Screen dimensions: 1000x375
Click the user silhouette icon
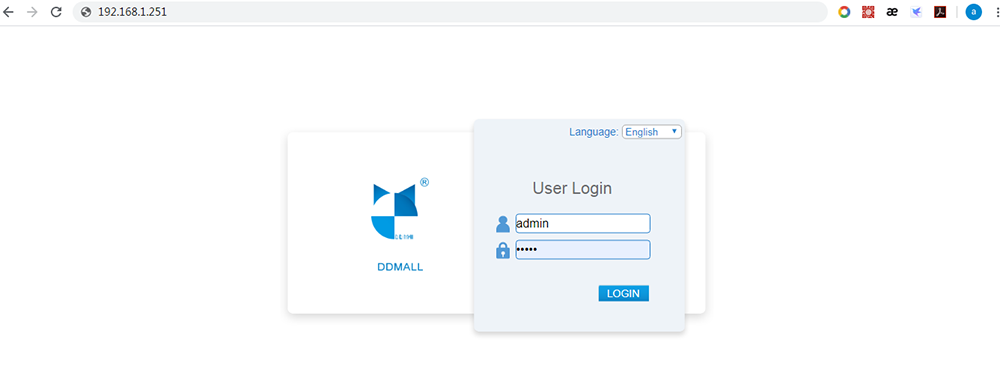click(503, 224)
